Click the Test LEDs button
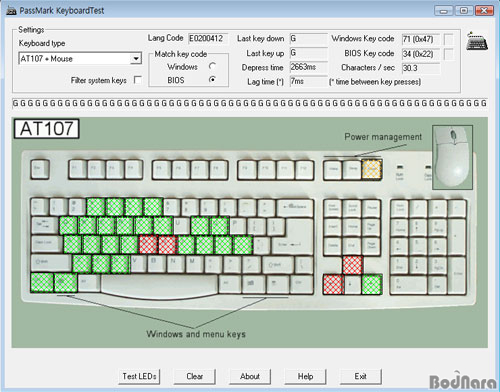The image size is (500, 392). tap(139, 376)
